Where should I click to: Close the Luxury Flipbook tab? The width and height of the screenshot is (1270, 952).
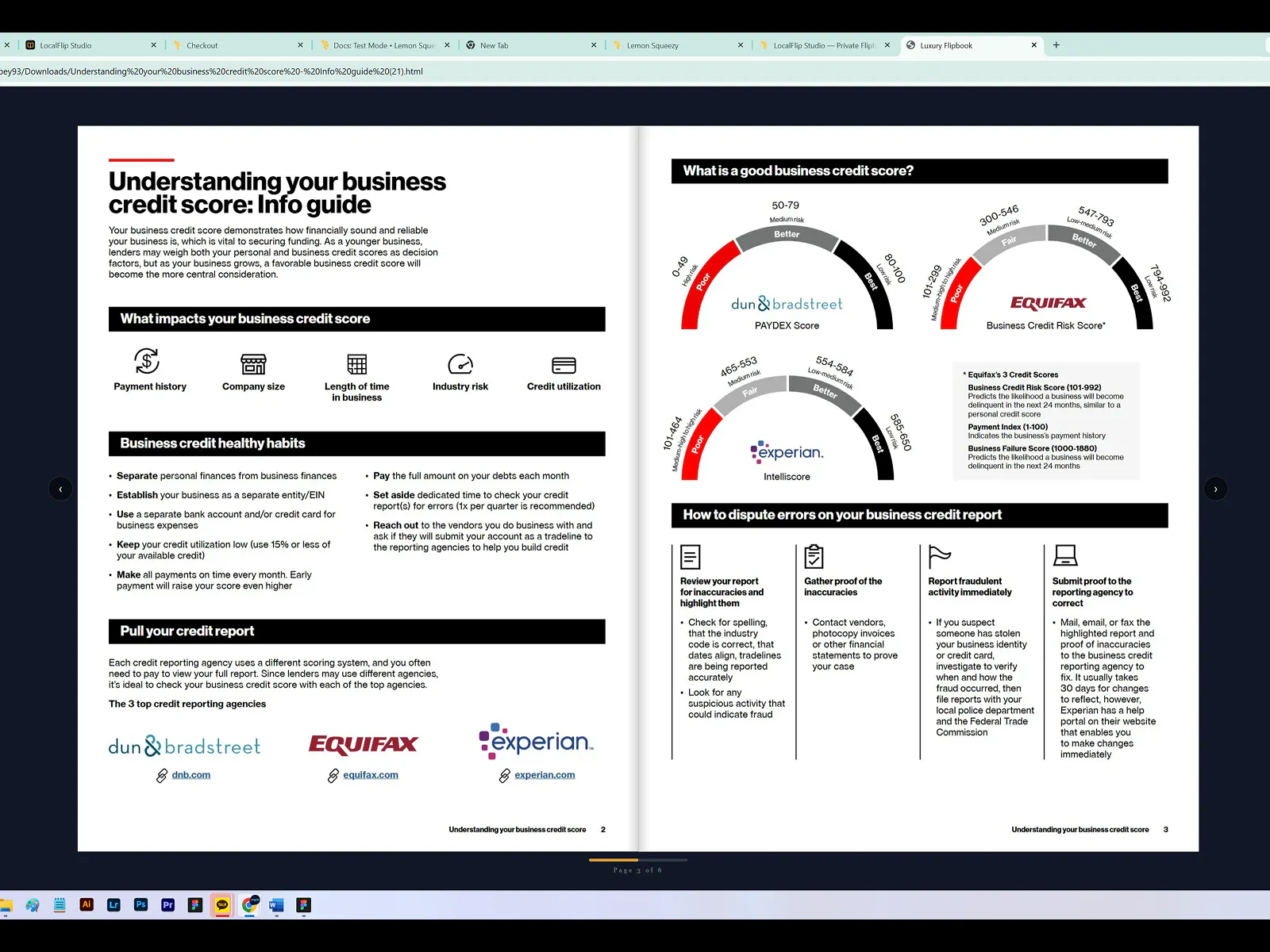[1033, 45]
